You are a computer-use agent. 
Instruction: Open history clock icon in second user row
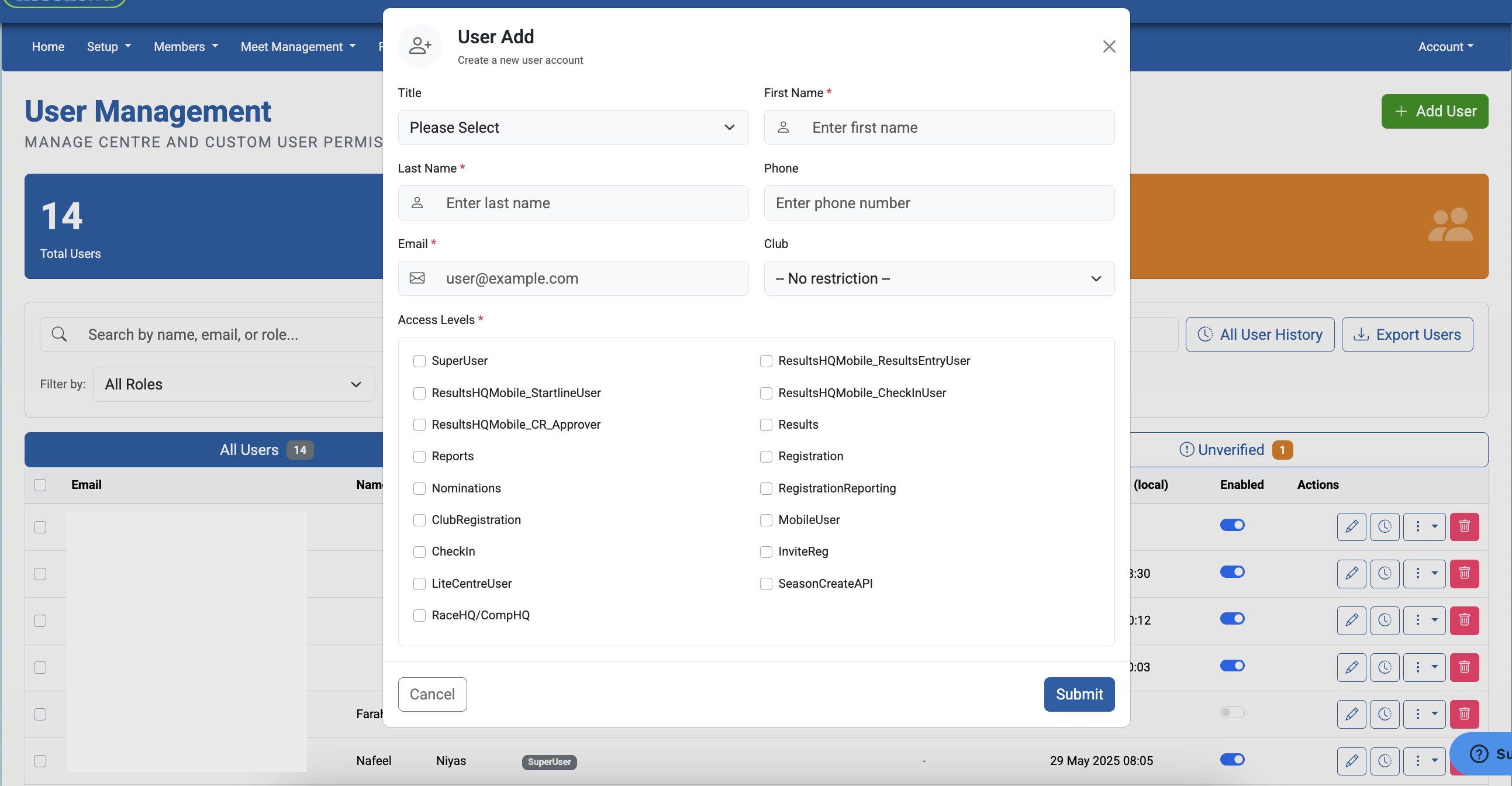tap(1385, 574)
